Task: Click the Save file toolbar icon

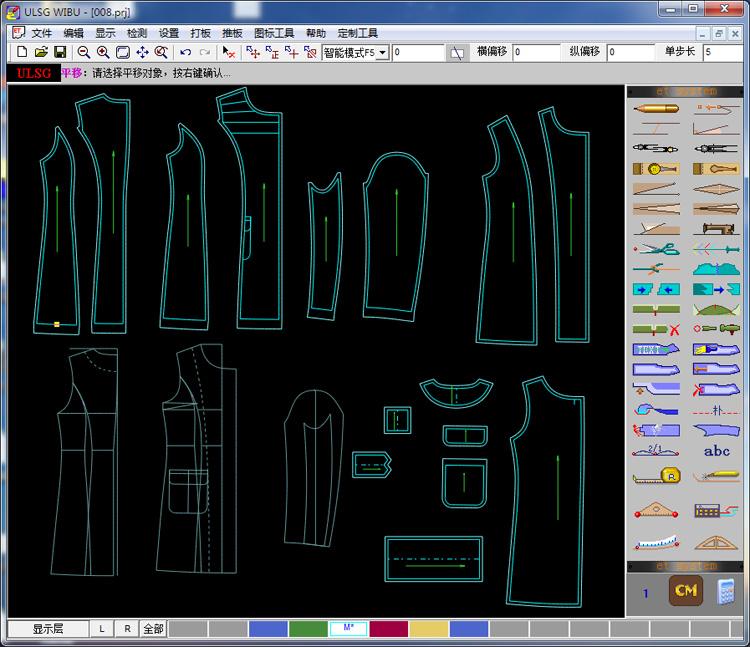Action: (60, 52)
